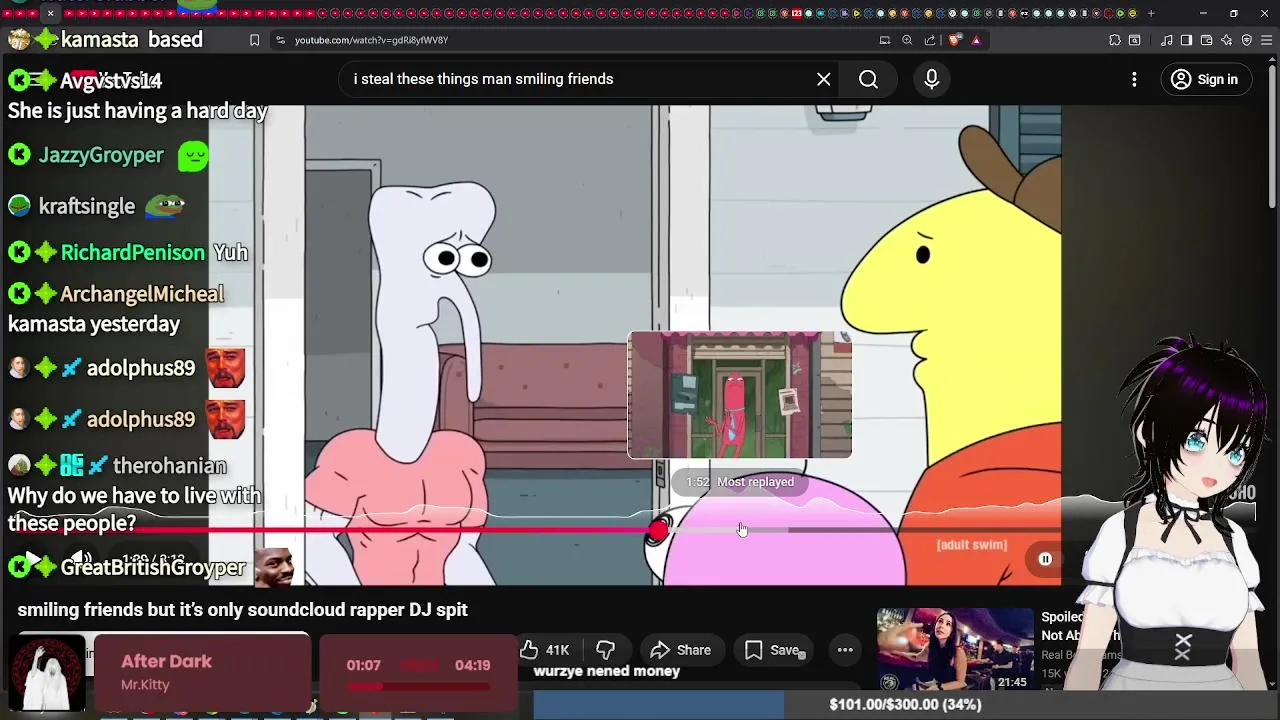
Task: Open Brave Wallet icon
Action: pos(1206,40)
